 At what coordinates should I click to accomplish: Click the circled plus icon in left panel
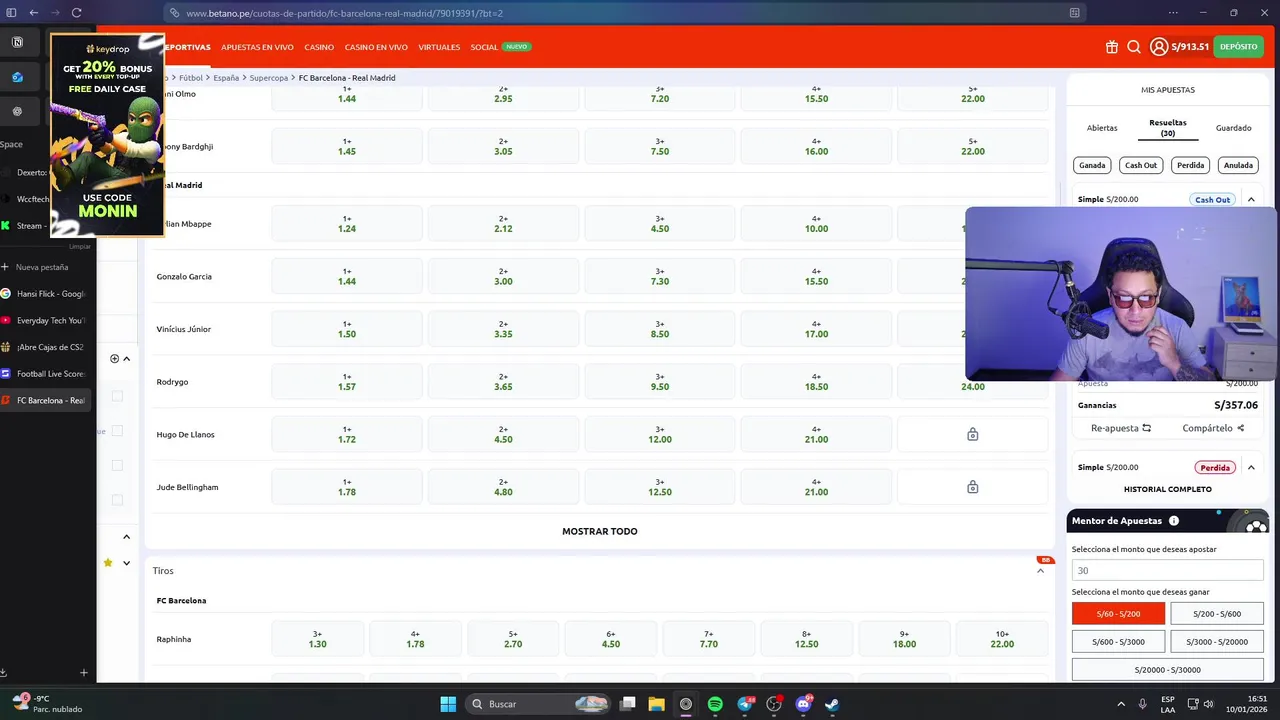coord(114,358)
